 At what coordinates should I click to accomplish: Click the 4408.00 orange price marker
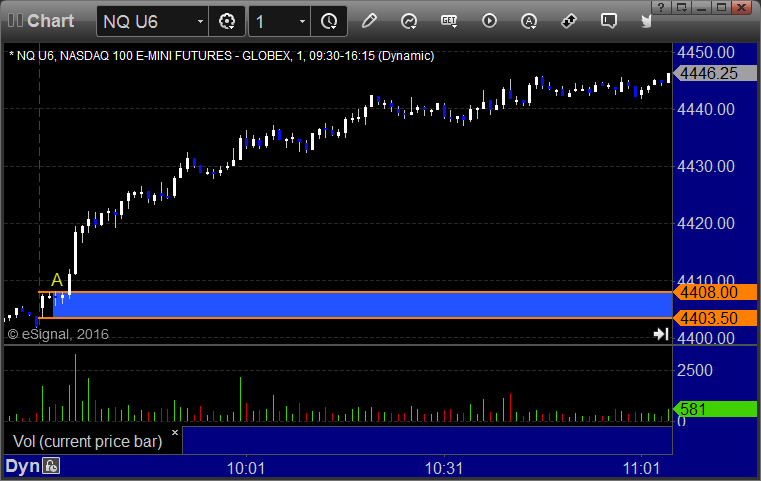coord(715,292)
